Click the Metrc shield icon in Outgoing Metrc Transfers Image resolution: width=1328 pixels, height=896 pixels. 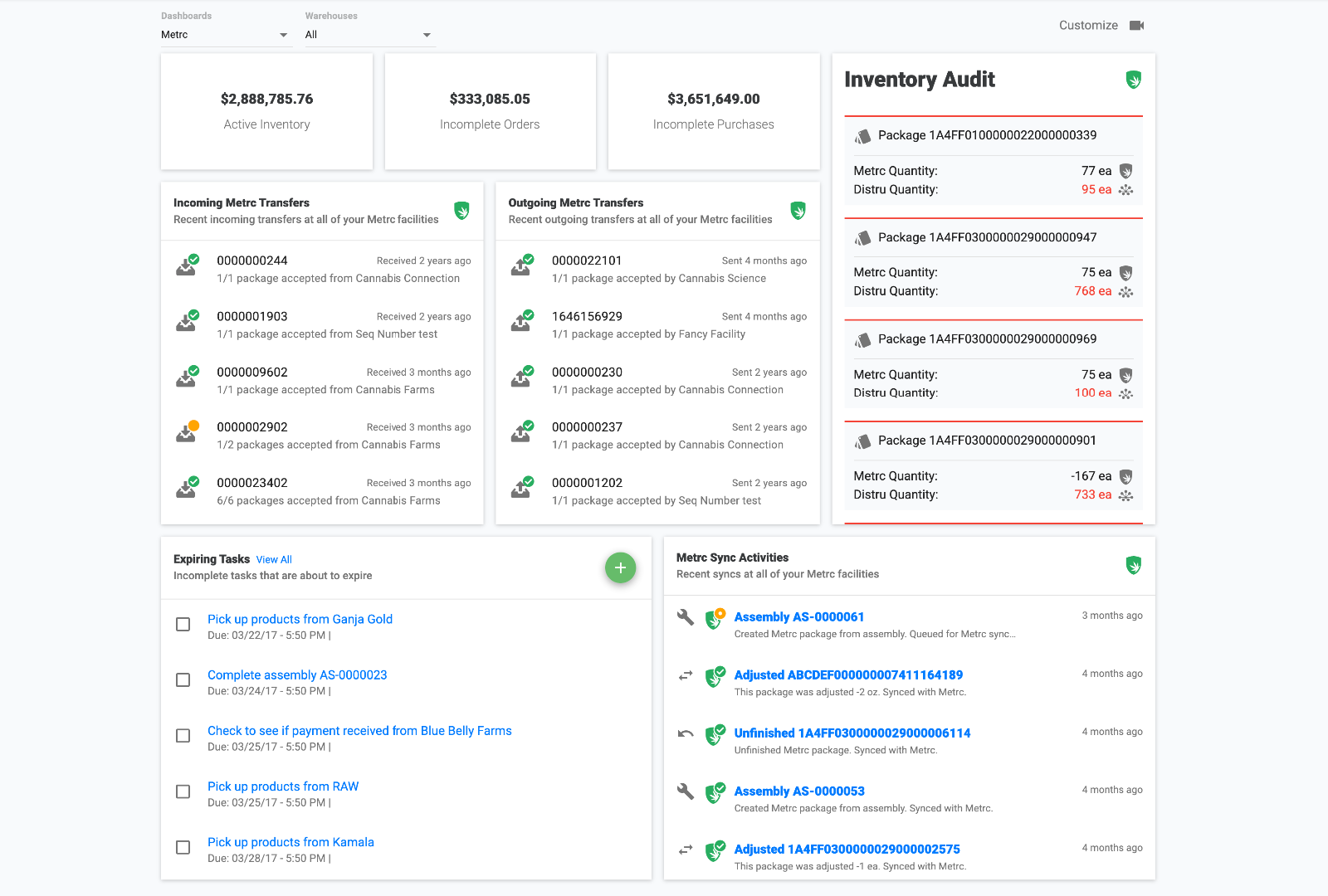tap(798, 211)
